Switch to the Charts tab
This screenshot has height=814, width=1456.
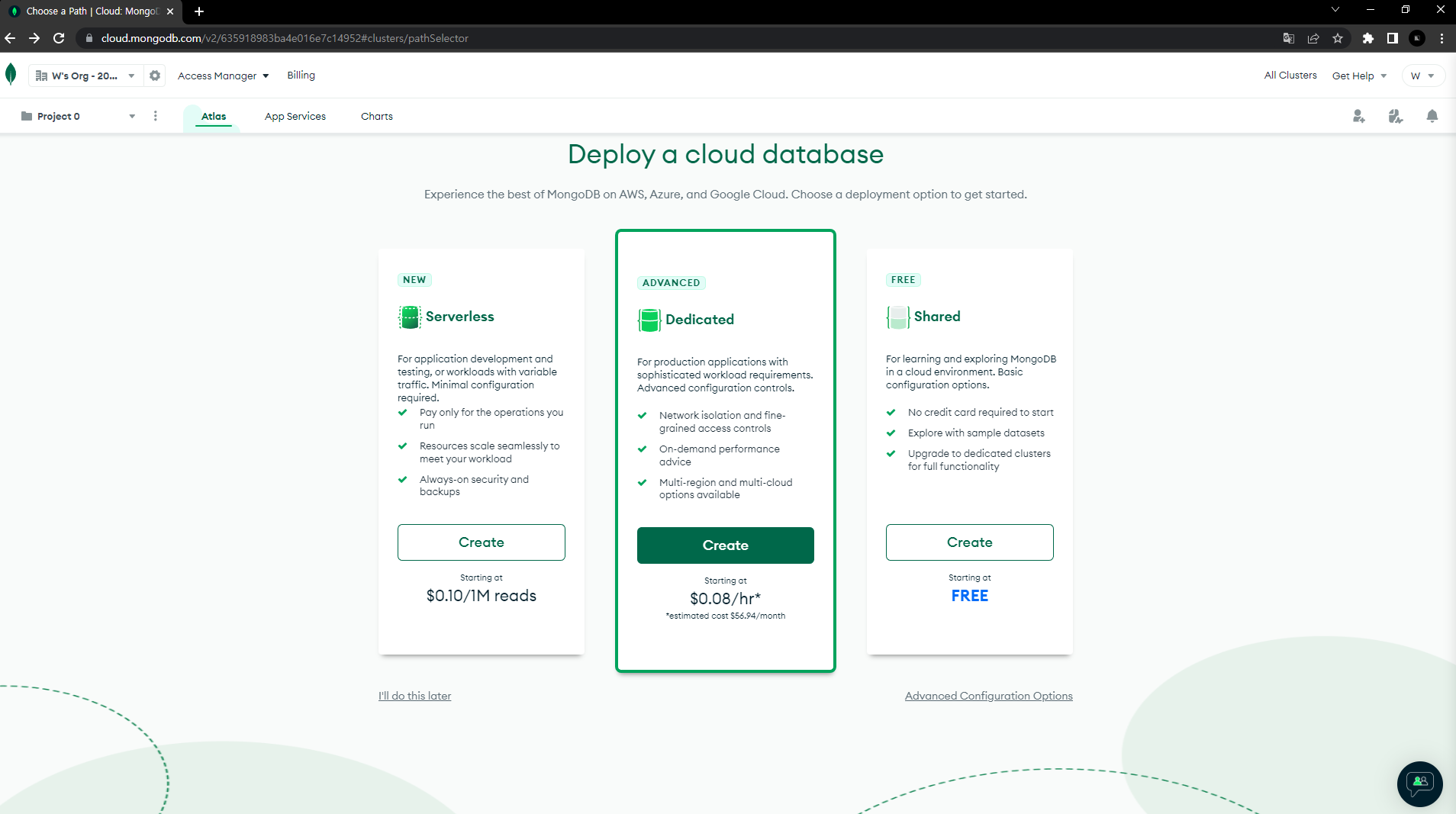pyautogui.click(x=377, y=116)
